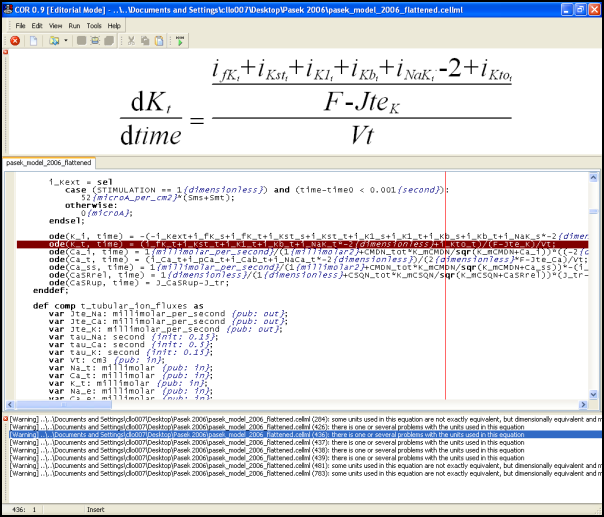Click the 'Insert' mode indicator in status bar
The height and width of the screenshot is (517, 604).
coord(96,509)
